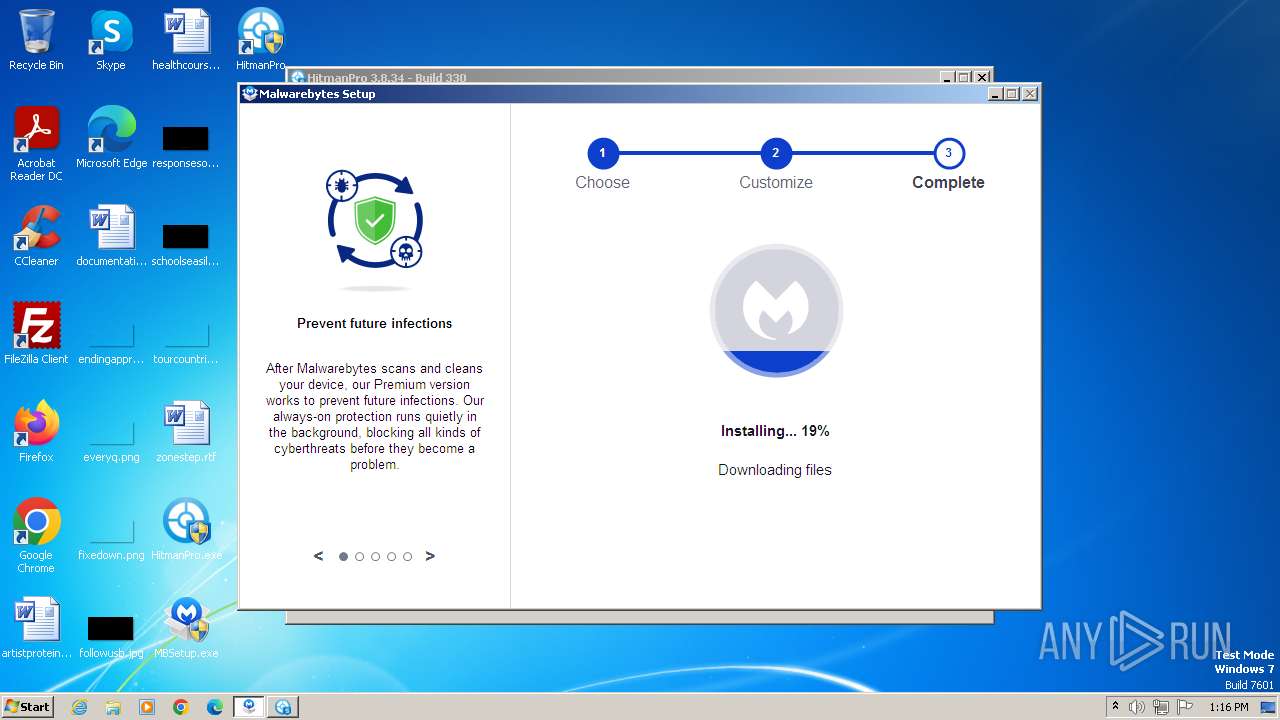Switch to Malwarebytes Setup taskbar button
The image size is (1280, 720).
(249, 707)
